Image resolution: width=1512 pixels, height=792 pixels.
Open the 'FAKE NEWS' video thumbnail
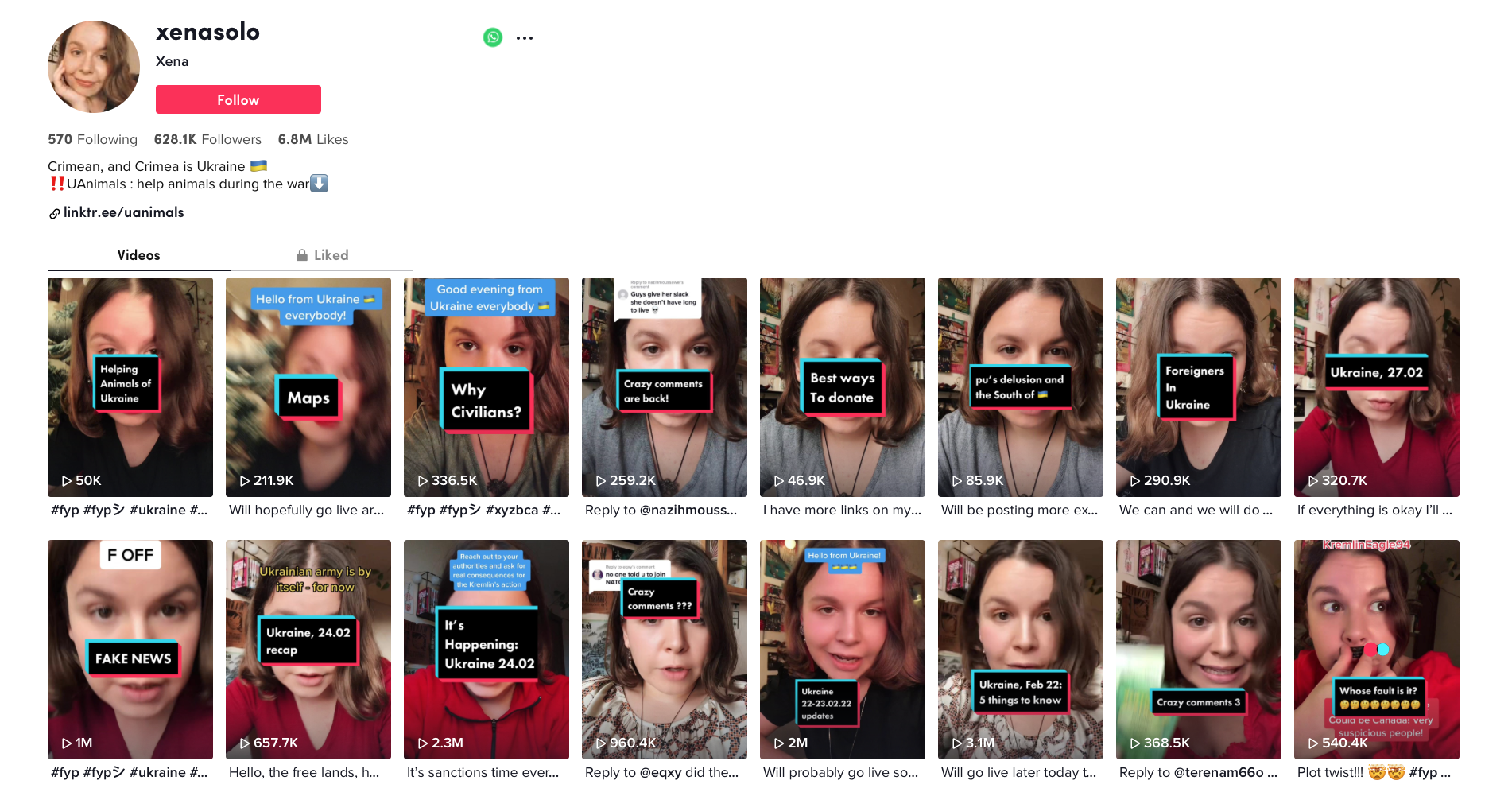tap(130, 649)
